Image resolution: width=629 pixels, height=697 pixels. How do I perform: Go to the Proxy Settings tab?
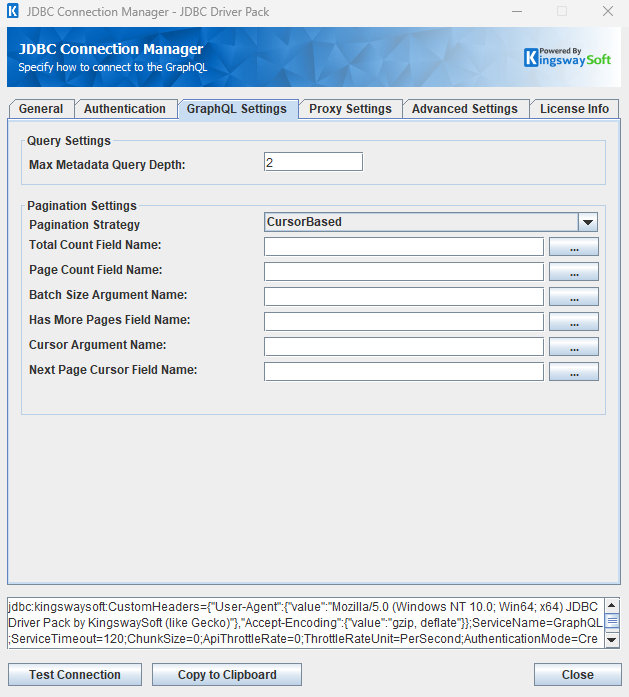coord(350,109)
